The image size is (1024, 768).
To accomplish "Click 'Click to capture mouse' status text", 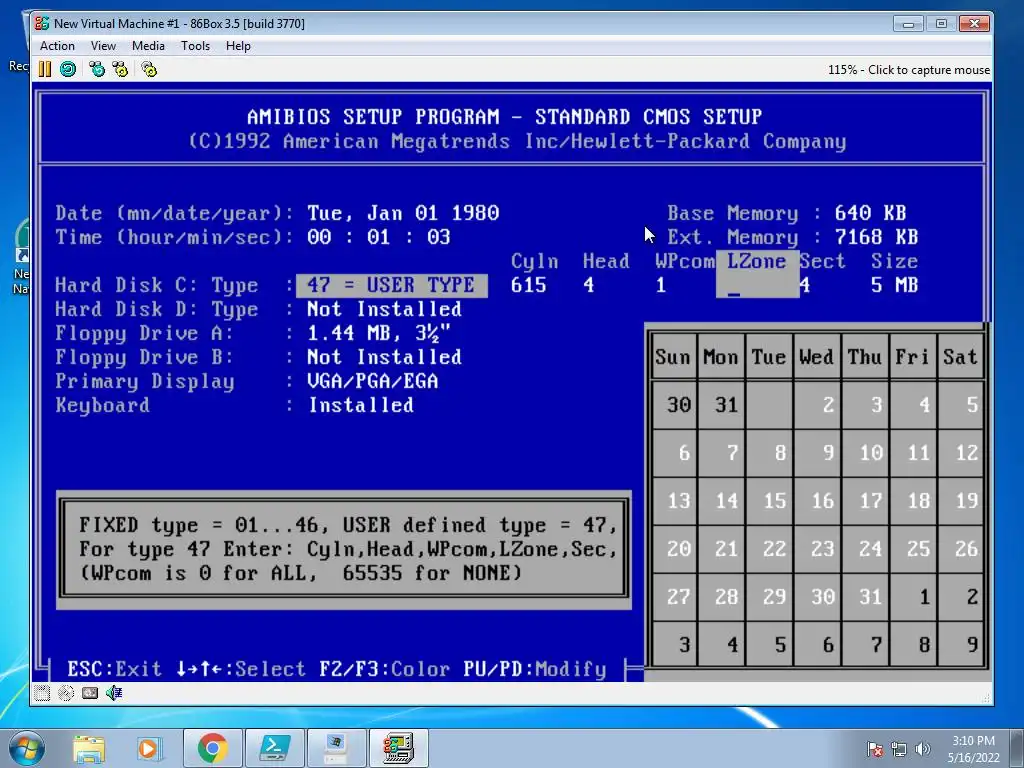I will (x=929, y=70).
